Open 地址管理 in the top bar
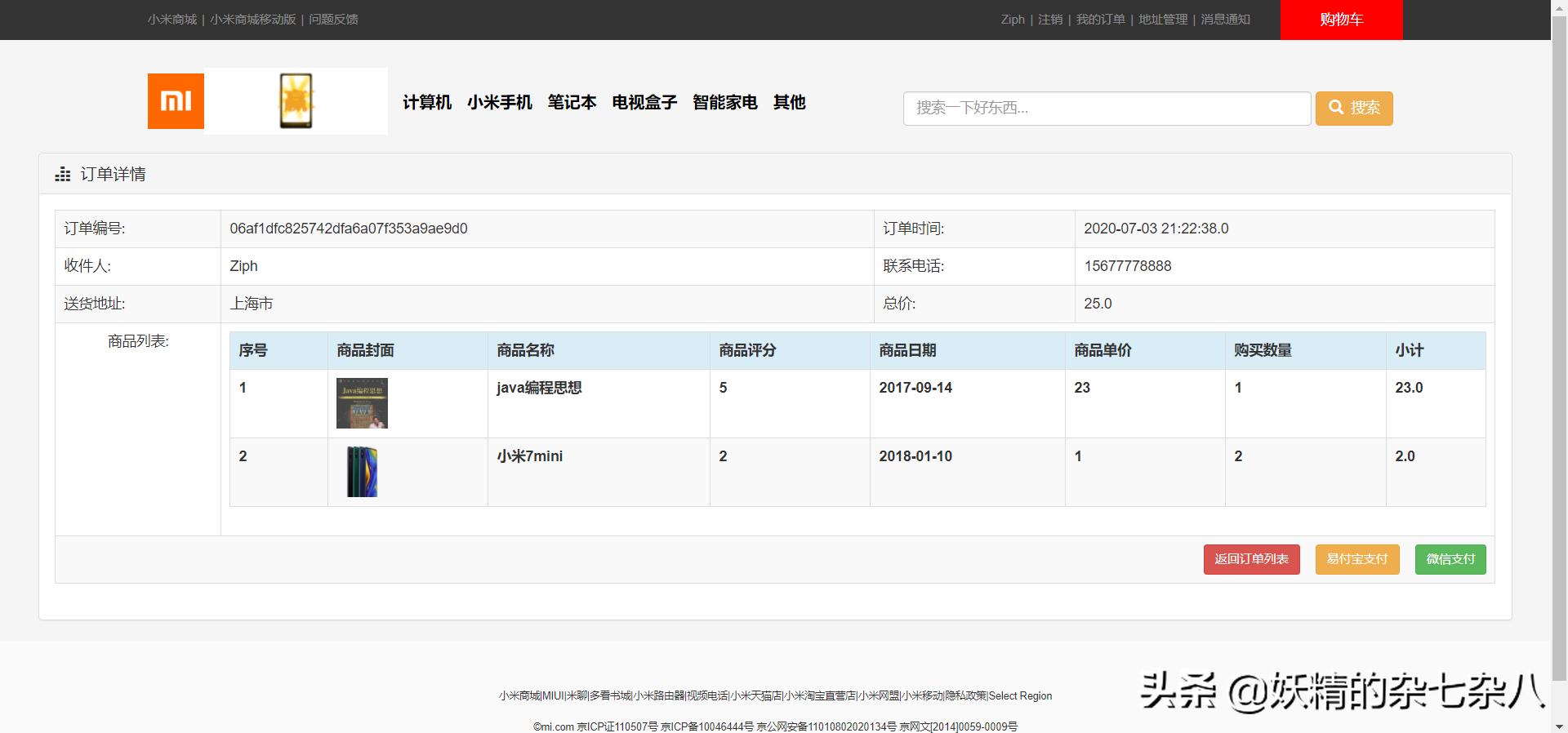The image size is (1568, 733). click(x=1163, y=20)
